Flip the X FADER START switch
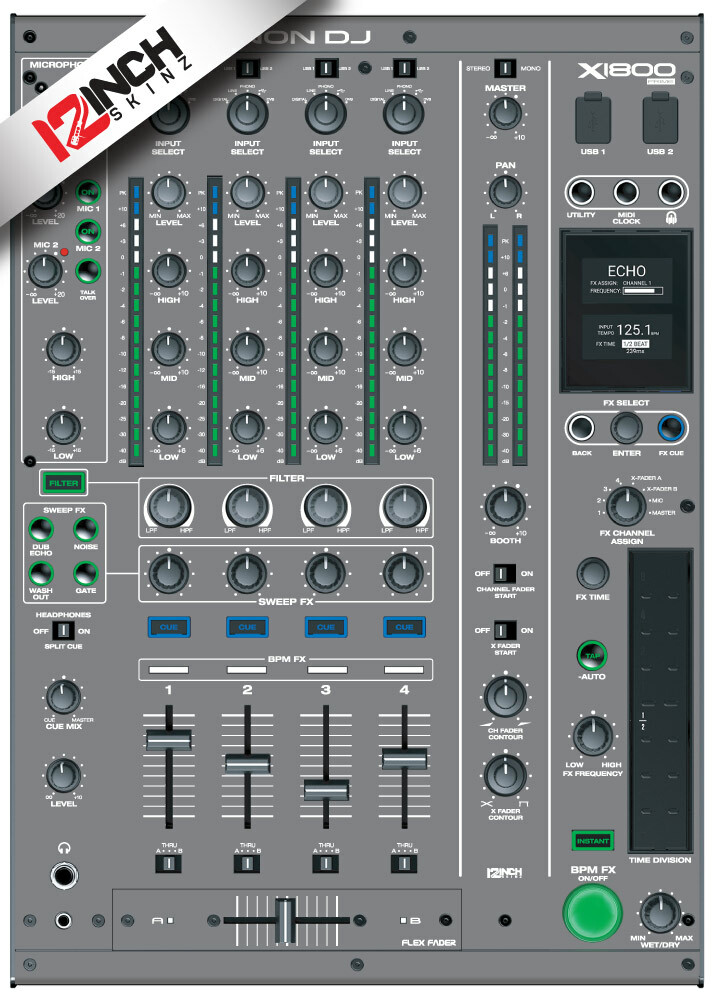Image resolution: width=713 pixels, height=1000 pixels. pyautogui.click(x=504, y=630)
